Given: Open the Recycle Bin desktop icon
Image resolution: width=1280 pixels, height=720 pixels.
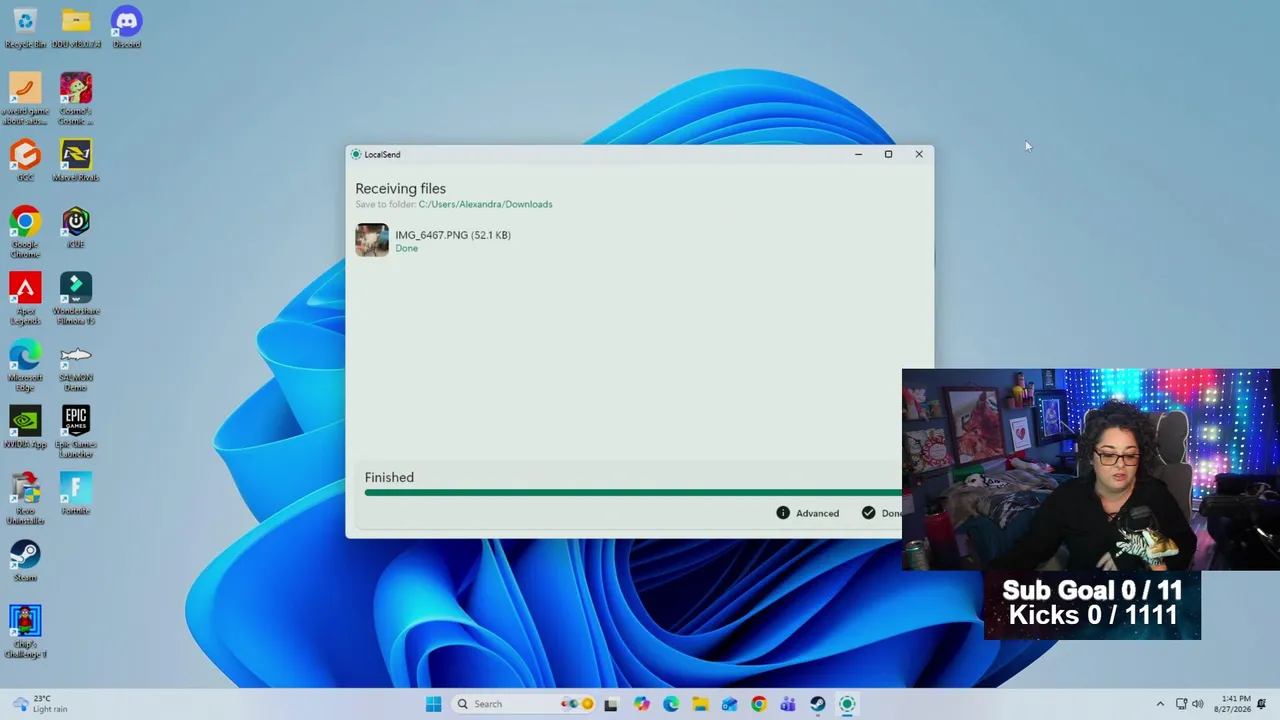Looking at the screenshot, I should point(25,28).
